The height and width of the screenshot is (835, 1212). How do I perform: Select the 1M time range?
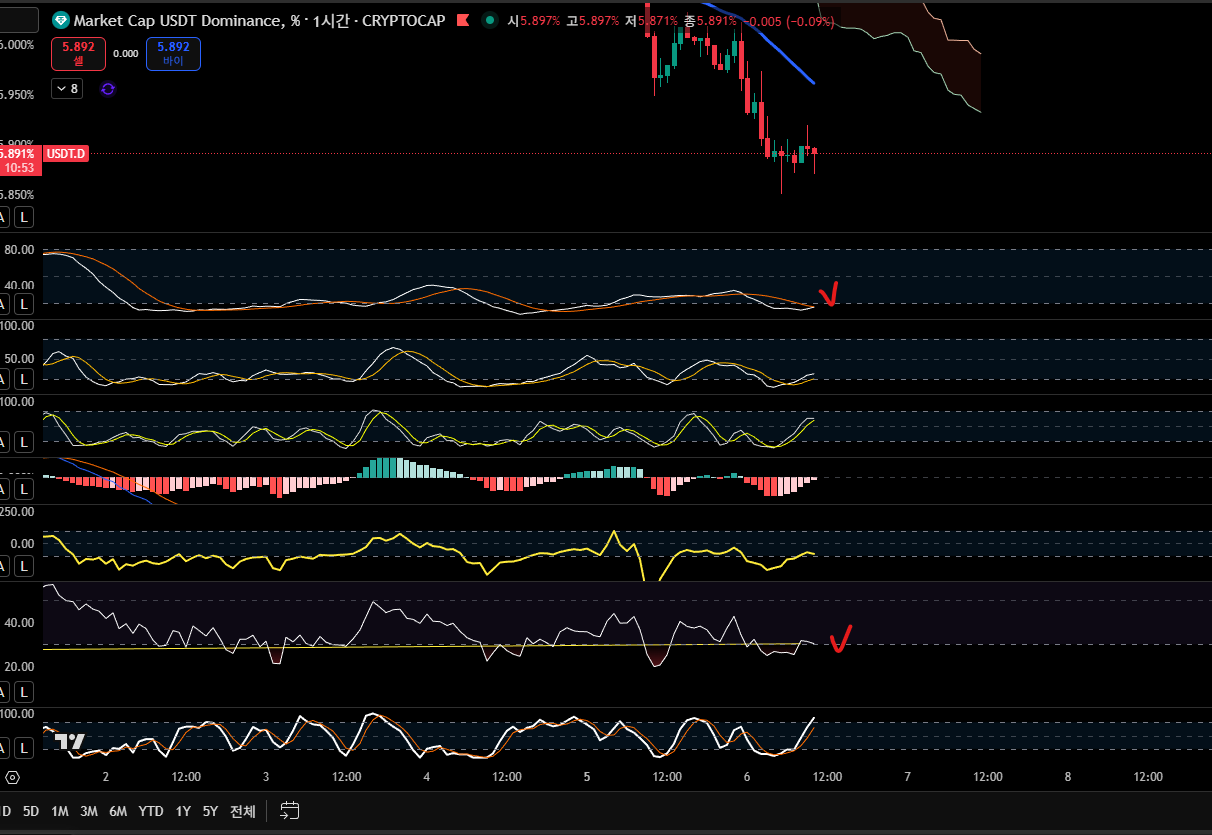[x=60, y=811]
